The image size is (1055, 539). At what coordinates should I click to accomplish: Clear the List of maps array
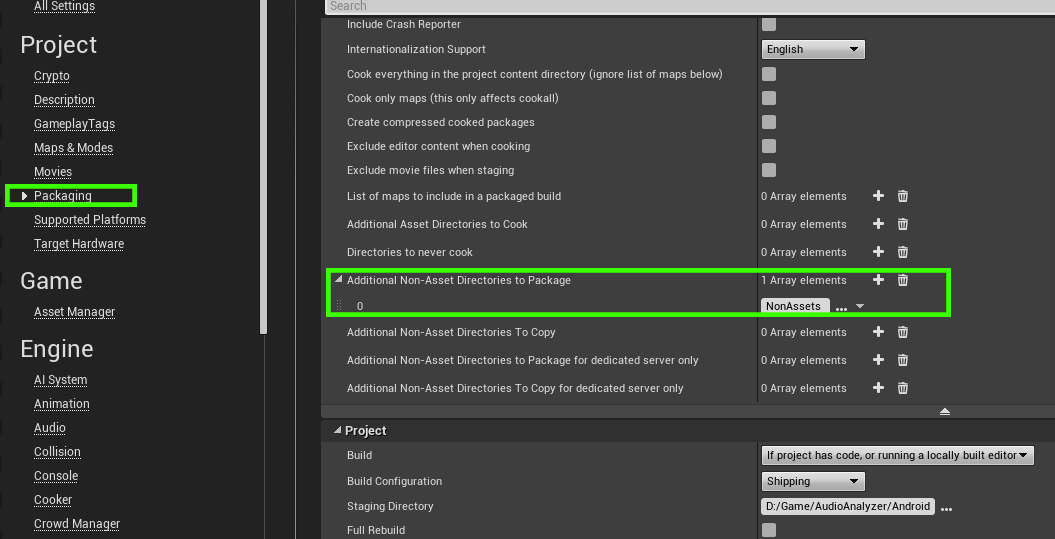point(902,196)
